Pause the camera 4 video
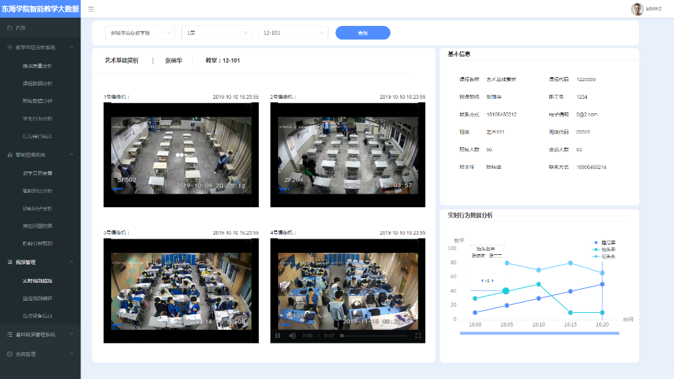The image size is (674, 379). (278, 336)
